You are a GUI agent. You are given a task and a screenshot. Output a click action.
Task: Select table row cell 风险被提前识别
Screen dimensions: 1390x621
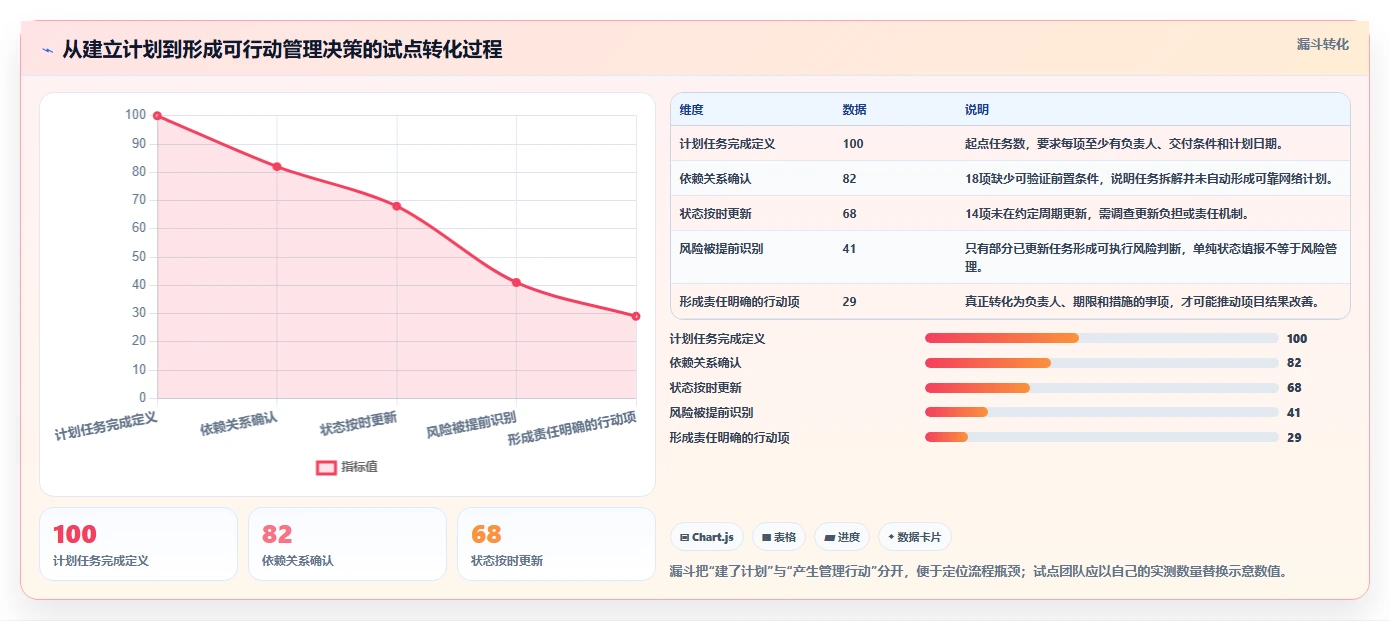(721, 249)
